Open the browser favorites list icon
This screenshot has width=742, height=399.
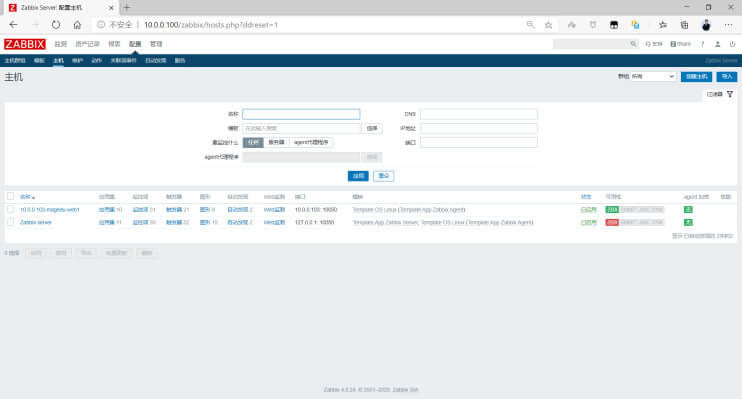coord(662,25)
